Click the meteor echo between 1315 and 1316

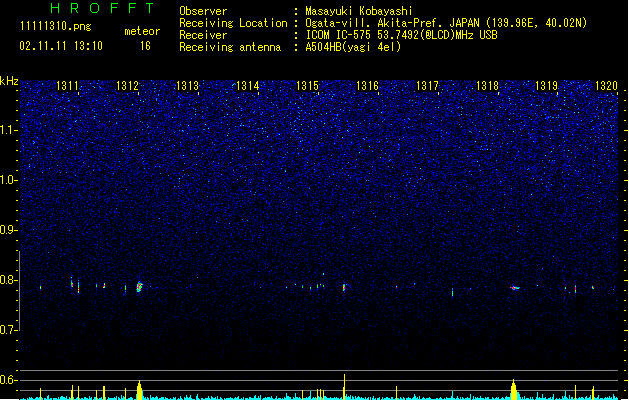click(344, 287)
